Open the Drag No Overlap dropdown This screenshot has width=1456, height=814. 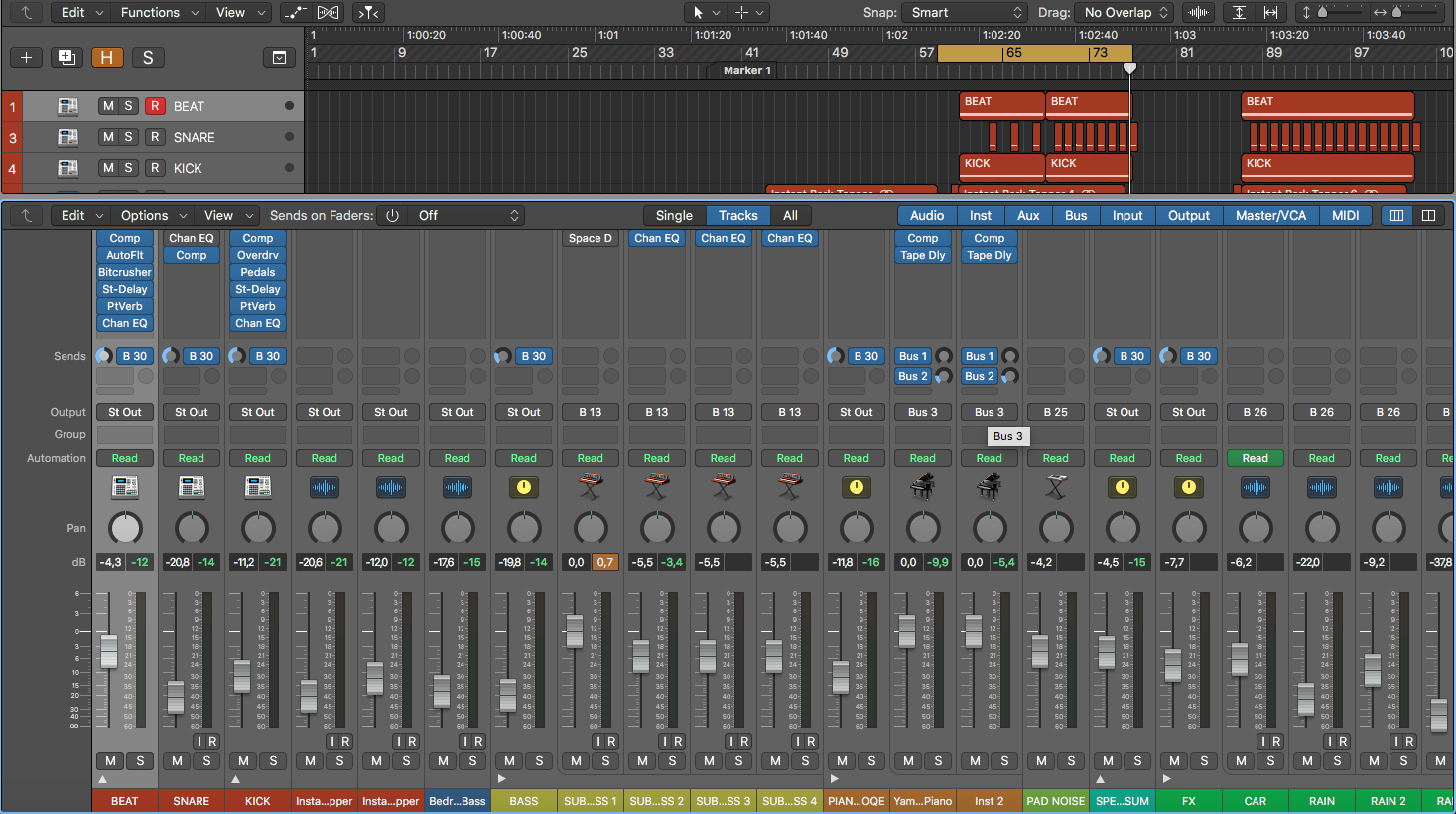click(1126, 13)
